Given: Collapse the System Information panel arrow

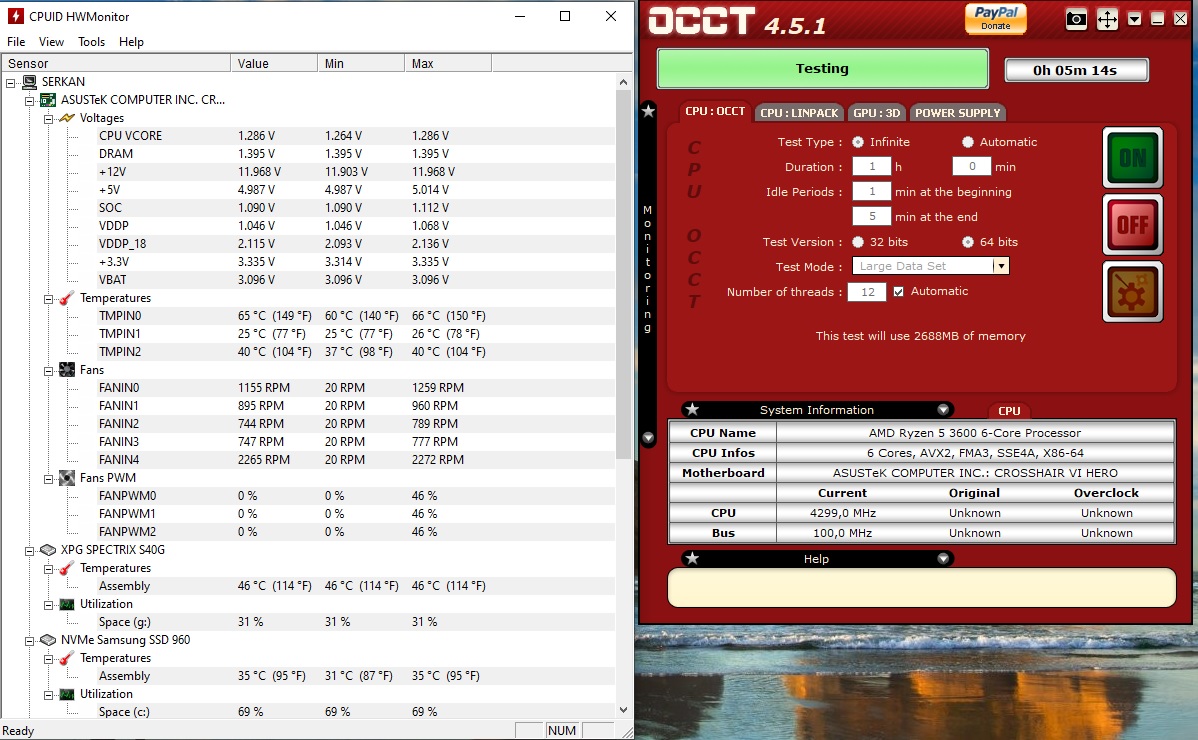Looking at the screenshot, I should tap(944, 409).
